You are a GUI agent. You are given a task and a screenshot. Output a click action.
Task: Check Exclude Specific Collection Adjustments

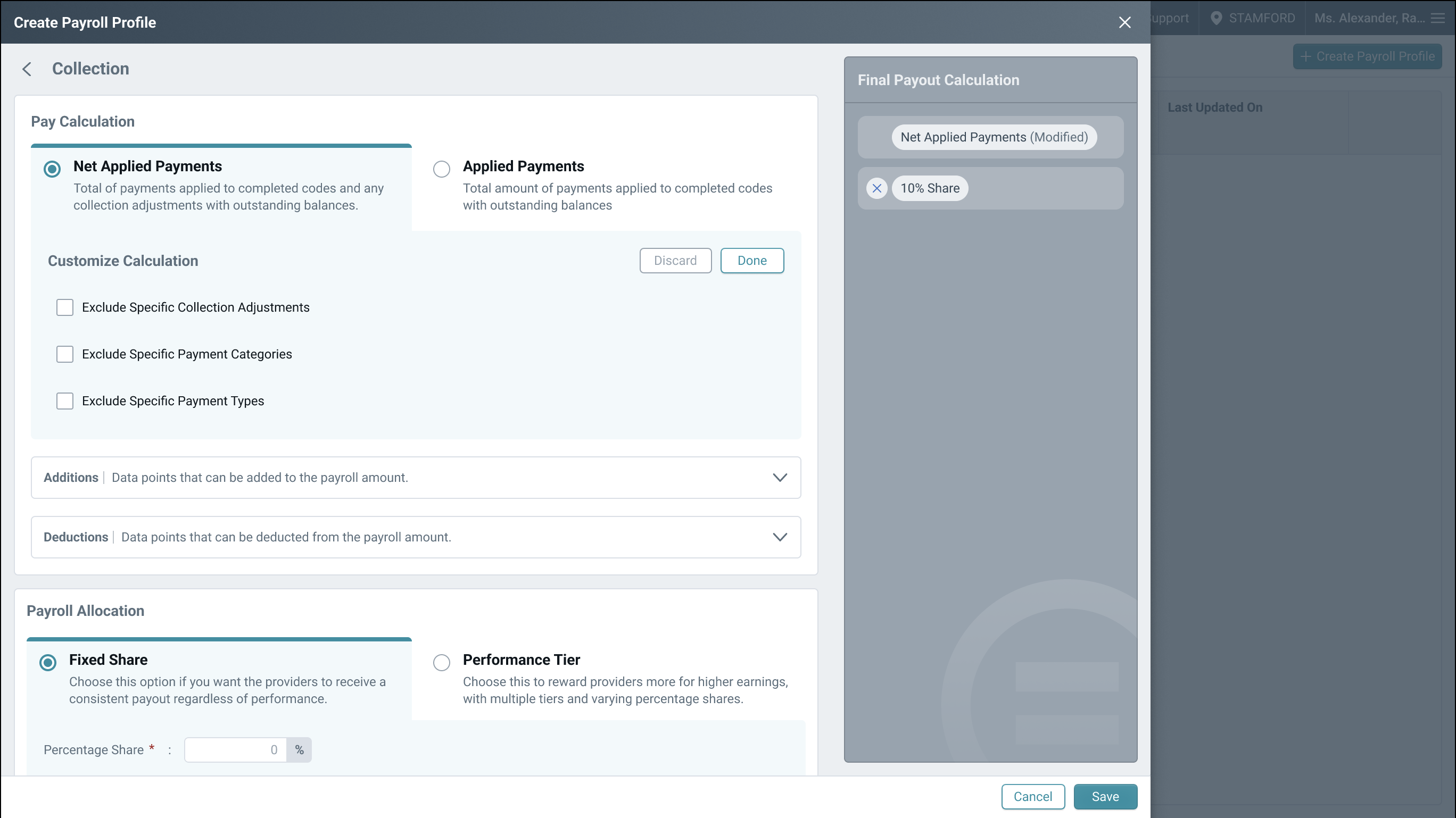[65, 307]
